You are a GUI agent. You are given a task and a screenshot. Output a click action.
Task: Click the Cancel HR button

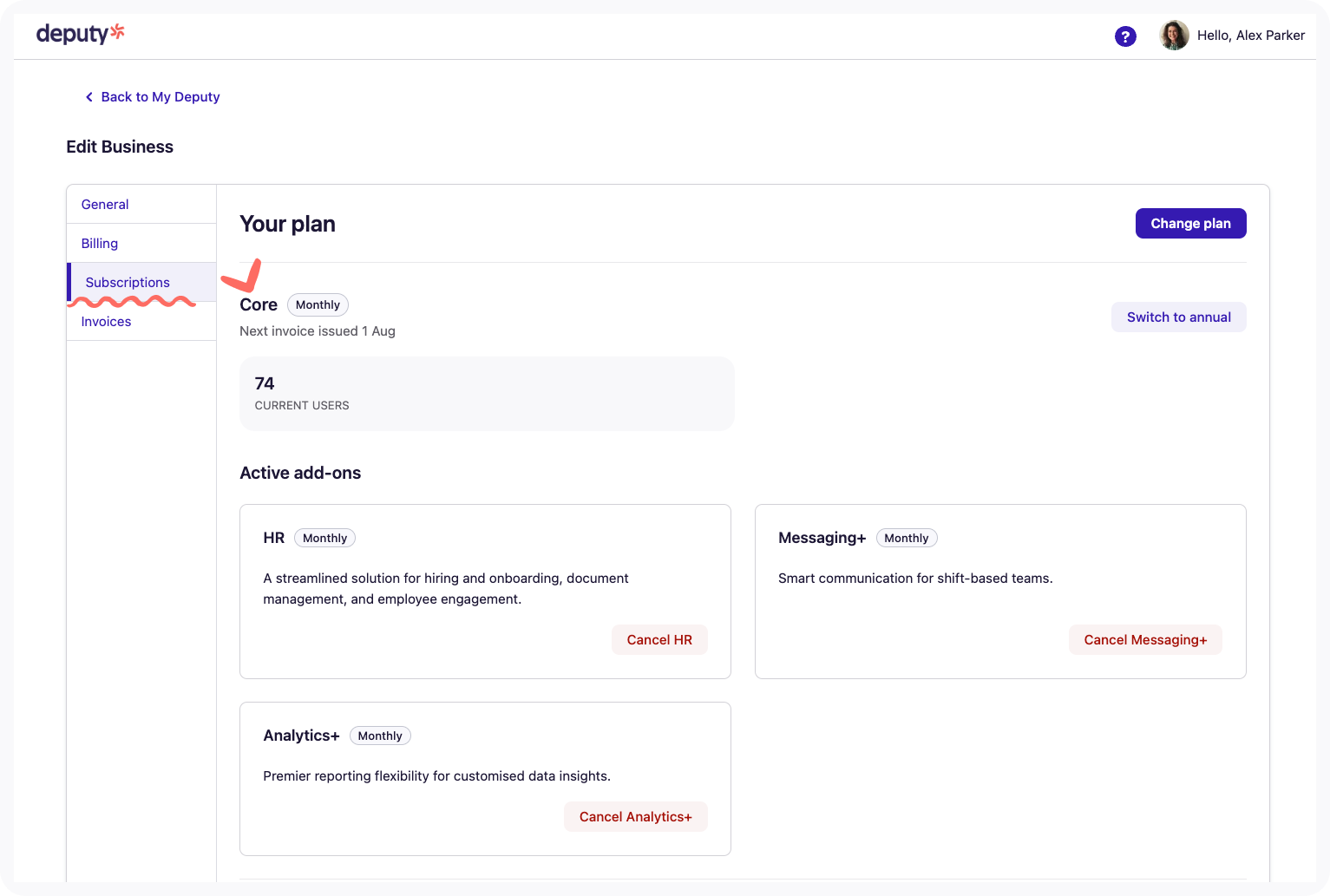tap(659, 639)
